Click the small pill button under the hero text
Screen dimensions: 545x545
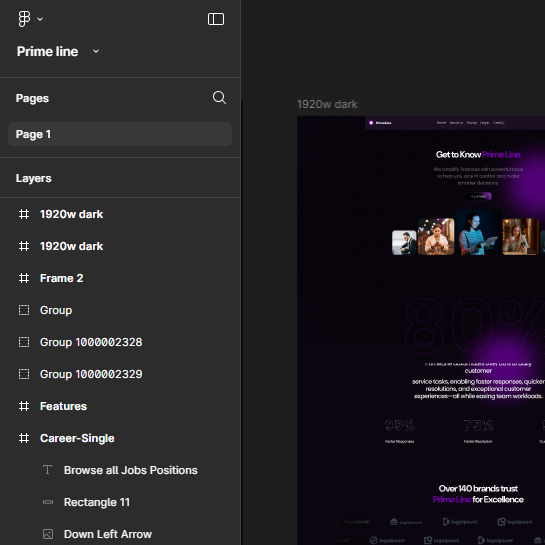(x=478, y=196)
